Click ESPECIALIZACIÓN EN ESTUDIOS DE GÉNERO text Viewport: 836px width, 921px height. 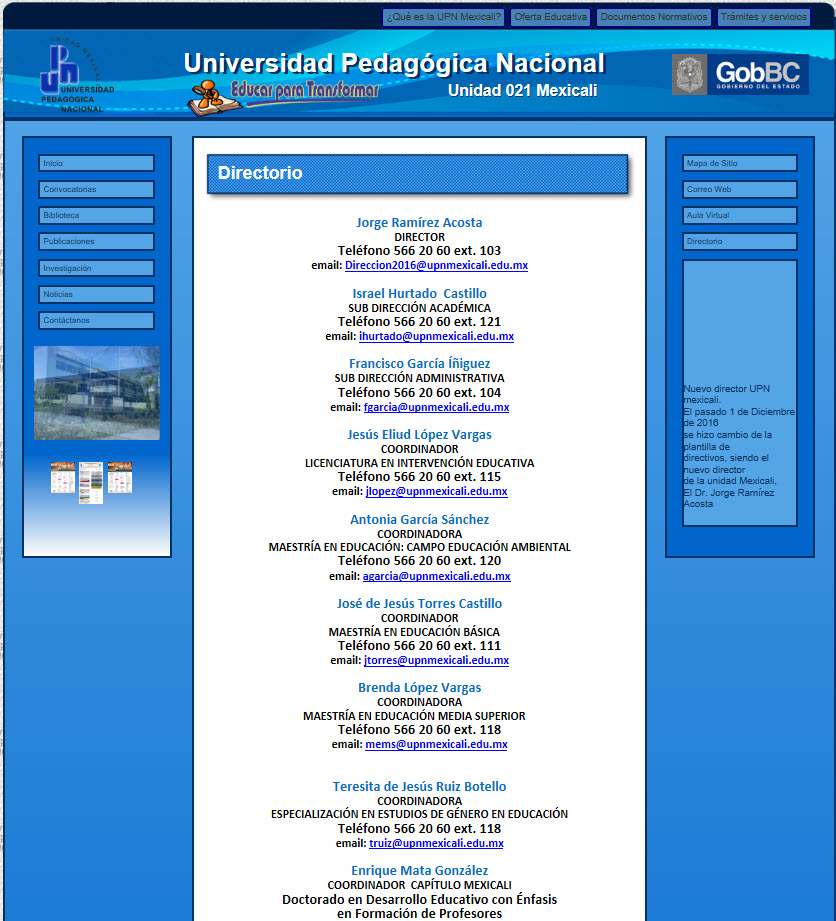419,814
